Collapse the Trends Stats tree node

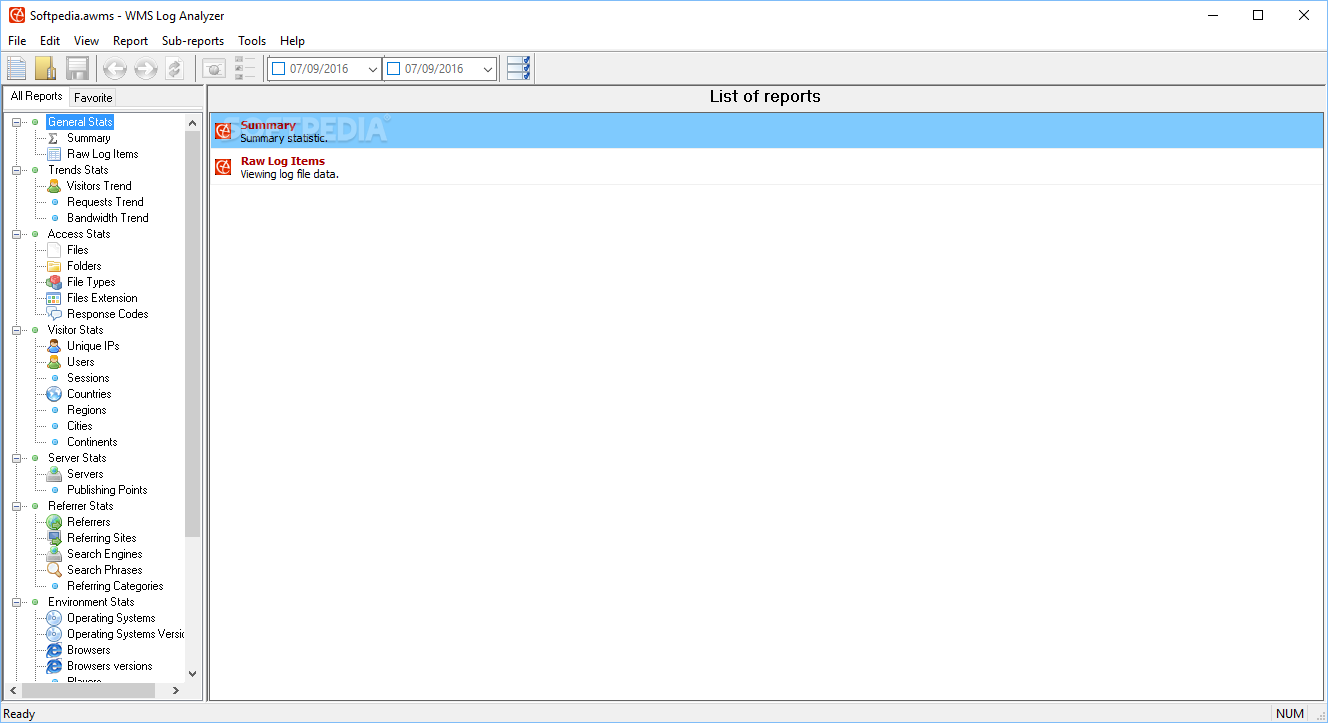(x=16, y=170)
